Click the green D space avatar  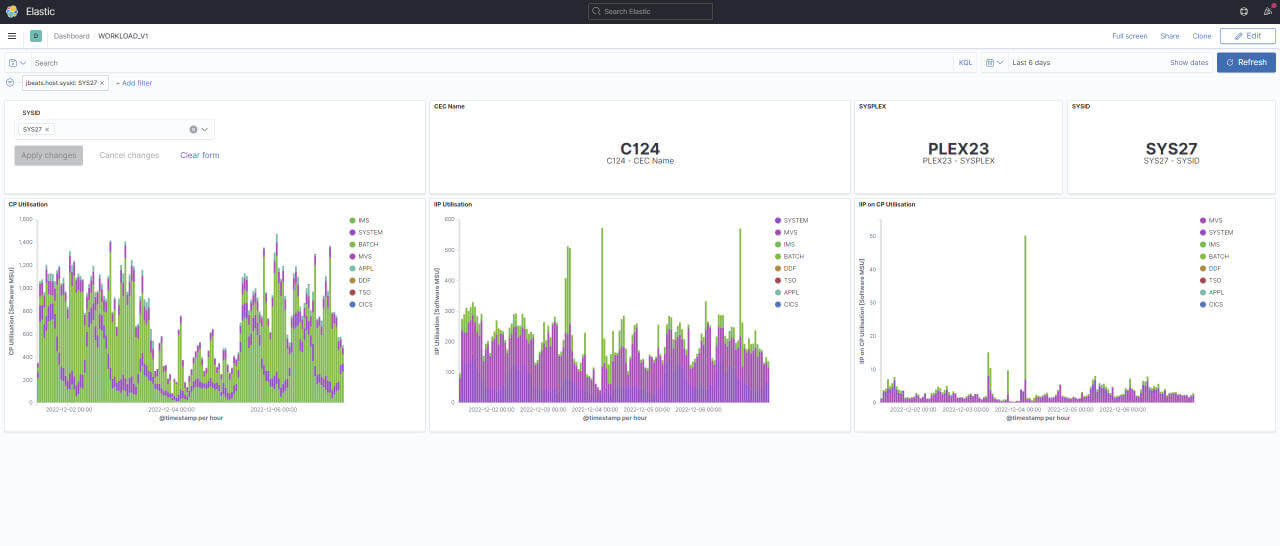pyautogui.click(x=36, y=36)
